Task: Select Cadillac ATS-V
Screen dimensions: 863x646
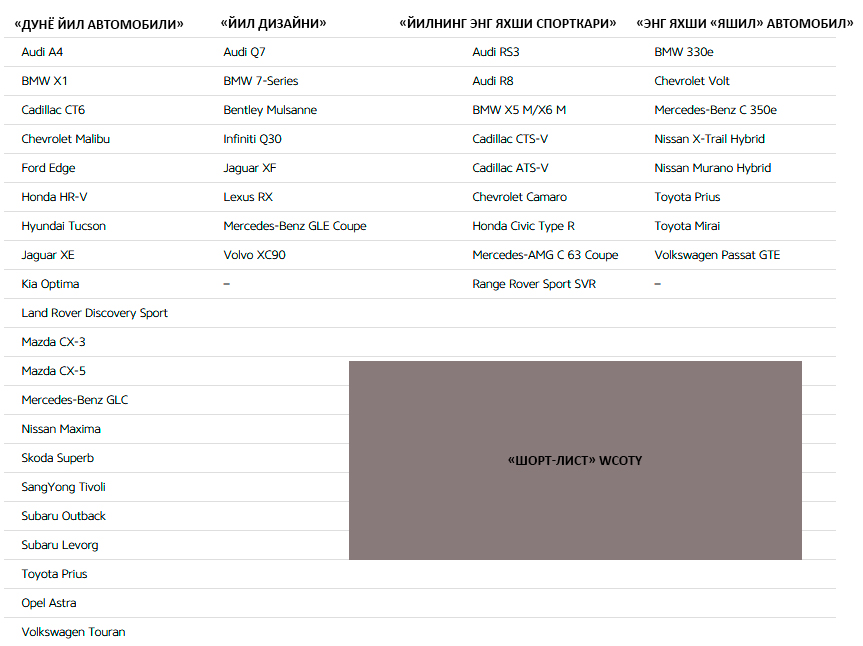Action: tap(510, 168)
